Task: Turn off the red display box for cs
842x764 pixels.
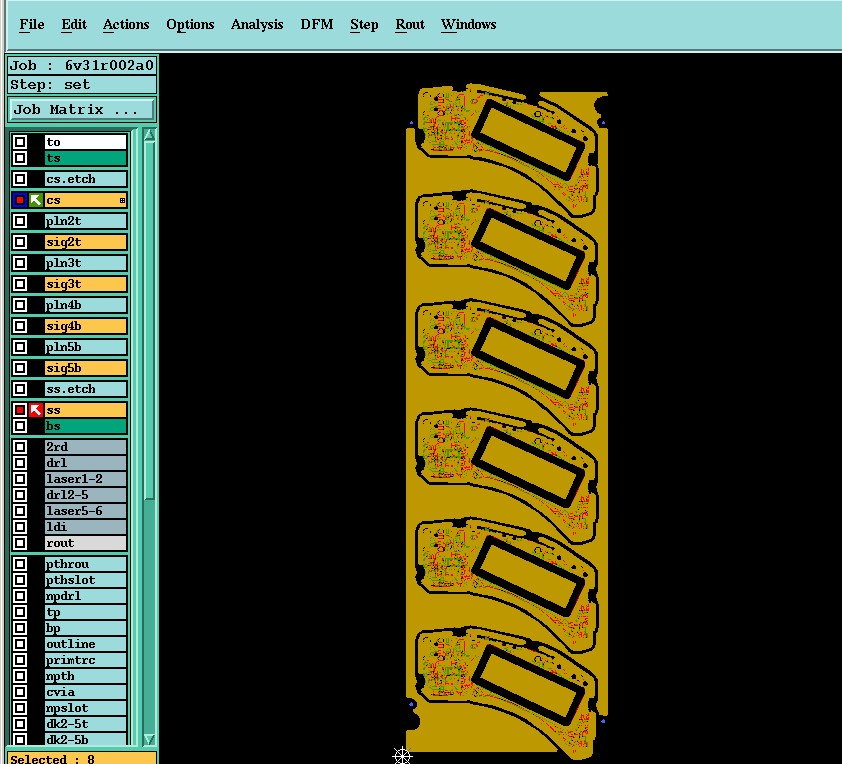Action: click(x=20, y=200)
